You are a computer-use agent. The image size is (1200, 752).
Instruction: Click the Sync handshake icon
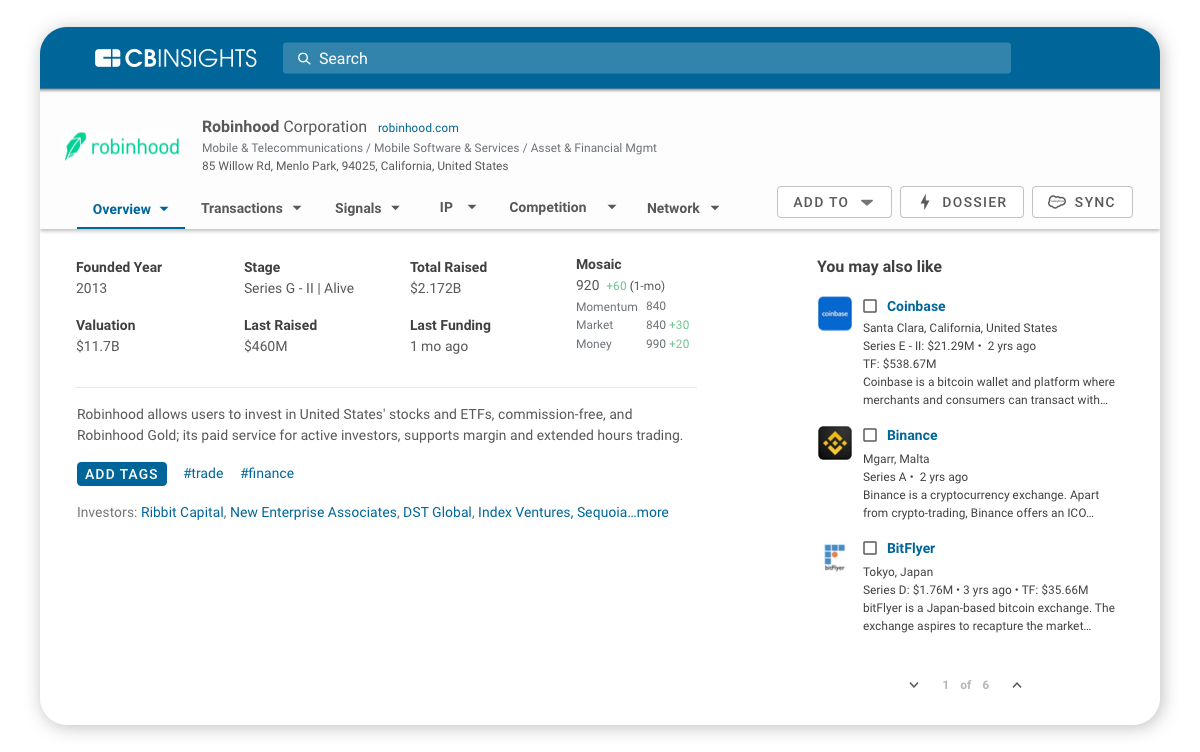tap(1057, 202)
